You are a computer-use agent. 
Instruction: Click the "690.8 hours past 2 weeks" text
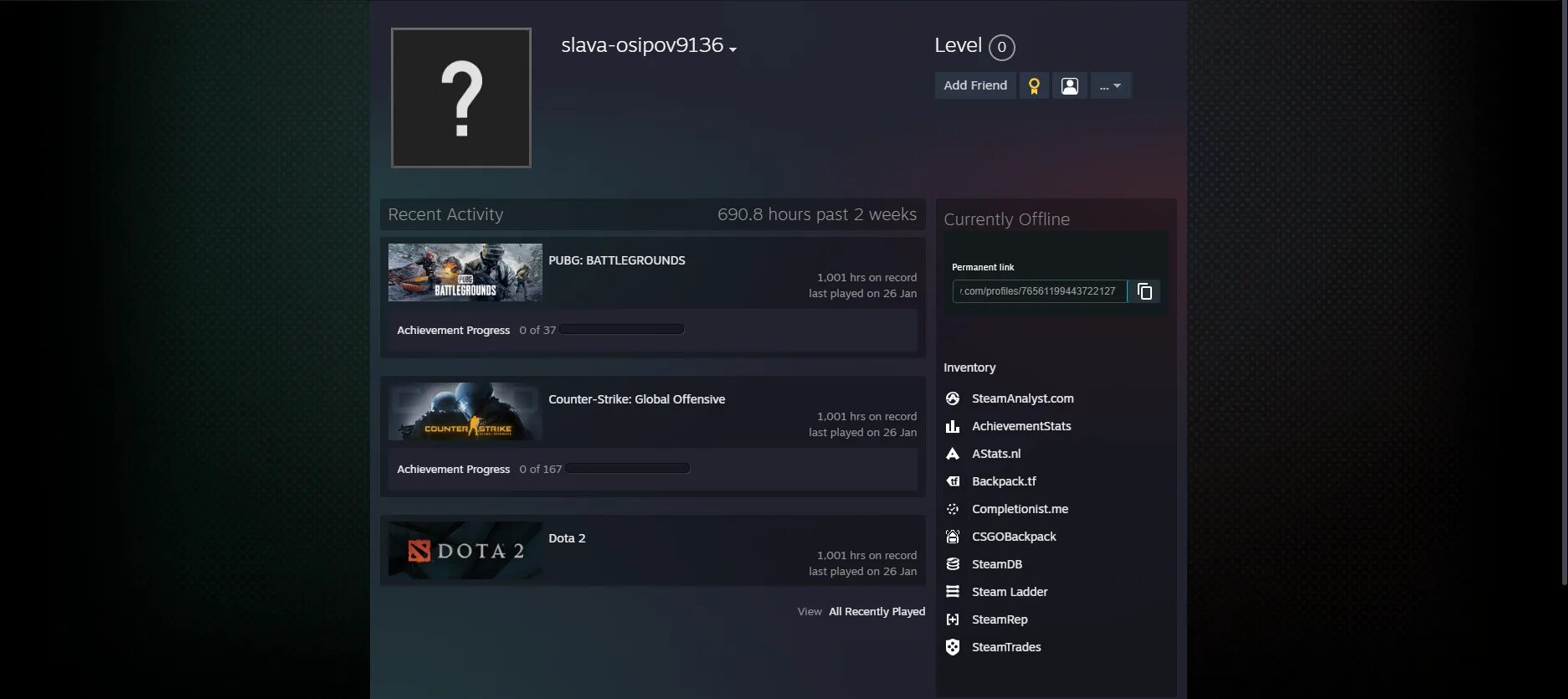pos(817,214)
